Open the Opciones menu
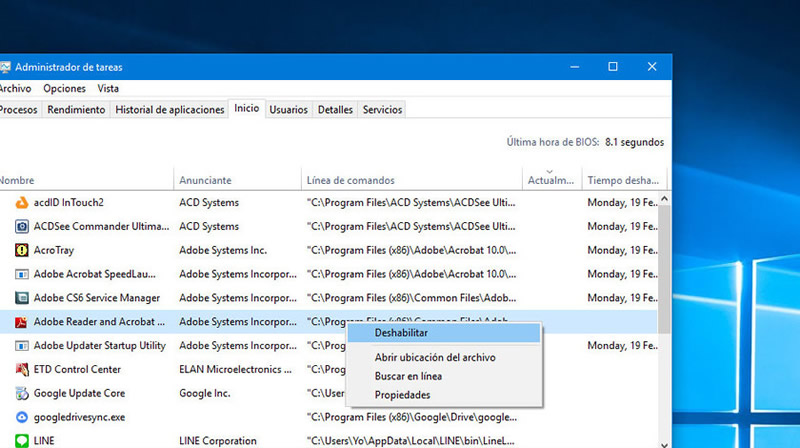The width and height of the screenshot is (800, 448). [64, 88]
